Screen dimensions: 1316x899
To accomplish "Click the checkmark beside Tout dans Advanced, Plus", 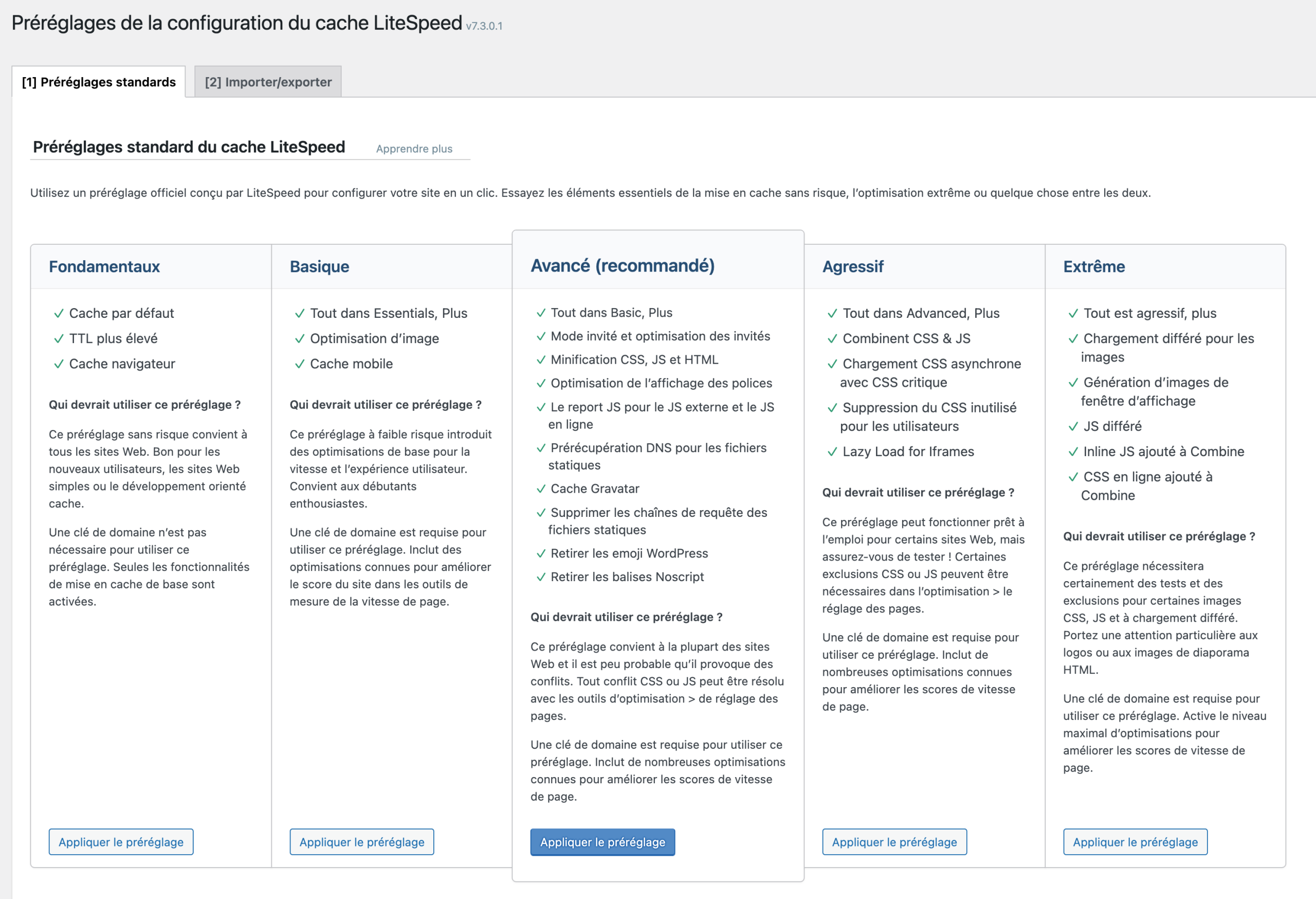I will pyautogui.click(x=832, y=313).
